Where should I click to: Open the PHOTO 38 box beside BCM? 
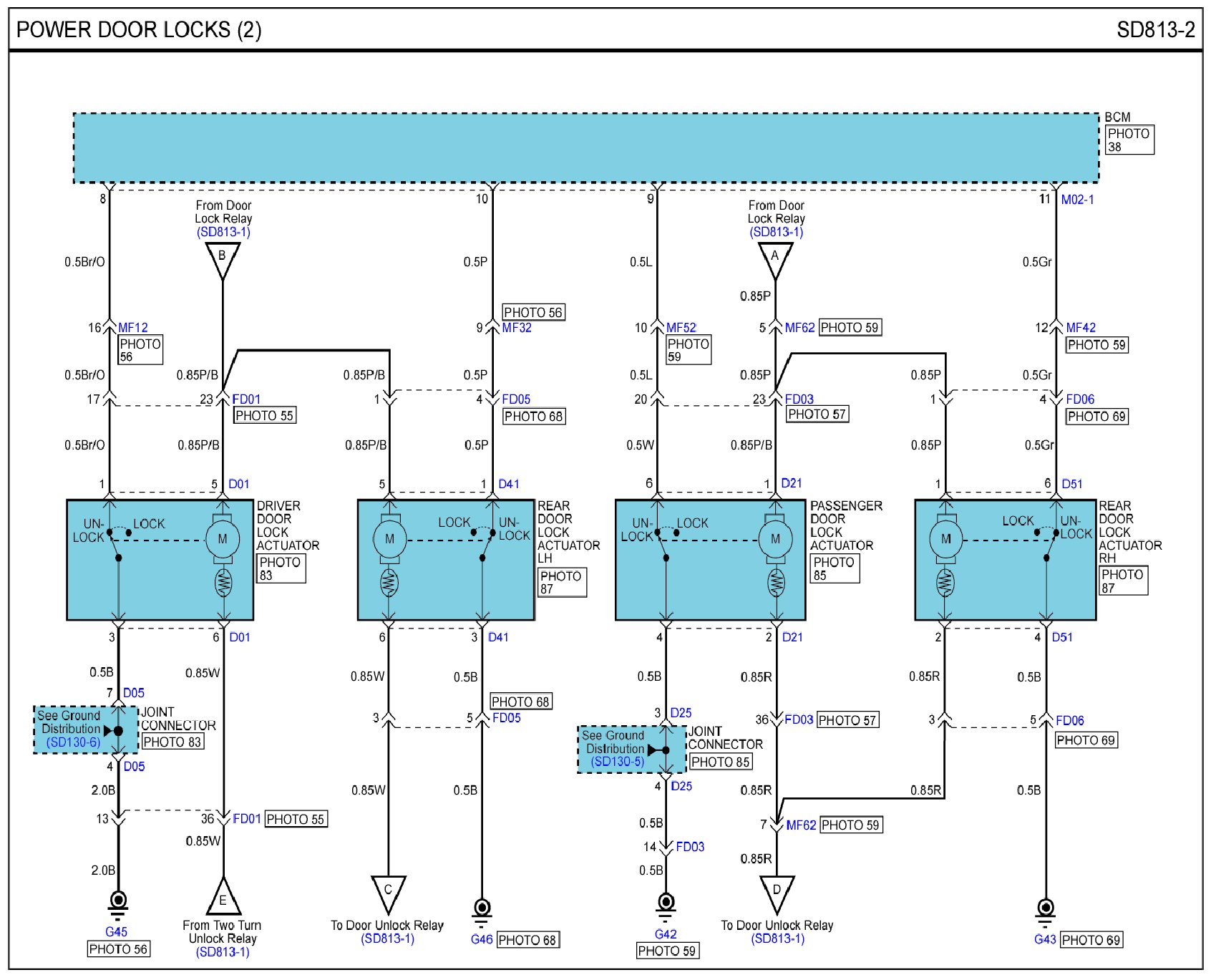pyautogui.click(x=1129, y=140)
